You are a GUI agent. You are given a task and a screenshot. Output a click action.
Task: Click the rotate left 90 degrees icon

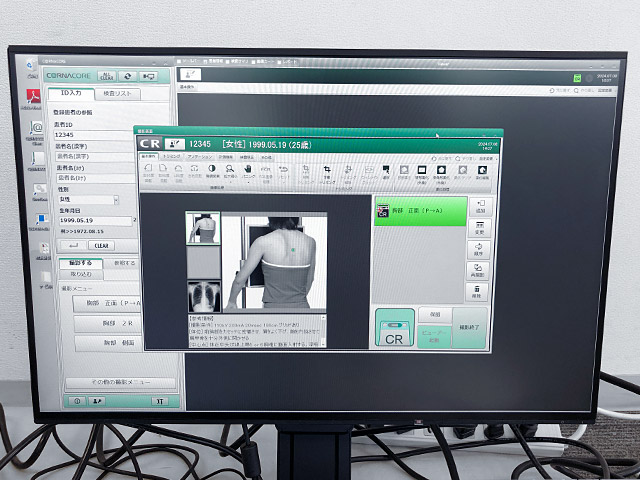[148, 168]
